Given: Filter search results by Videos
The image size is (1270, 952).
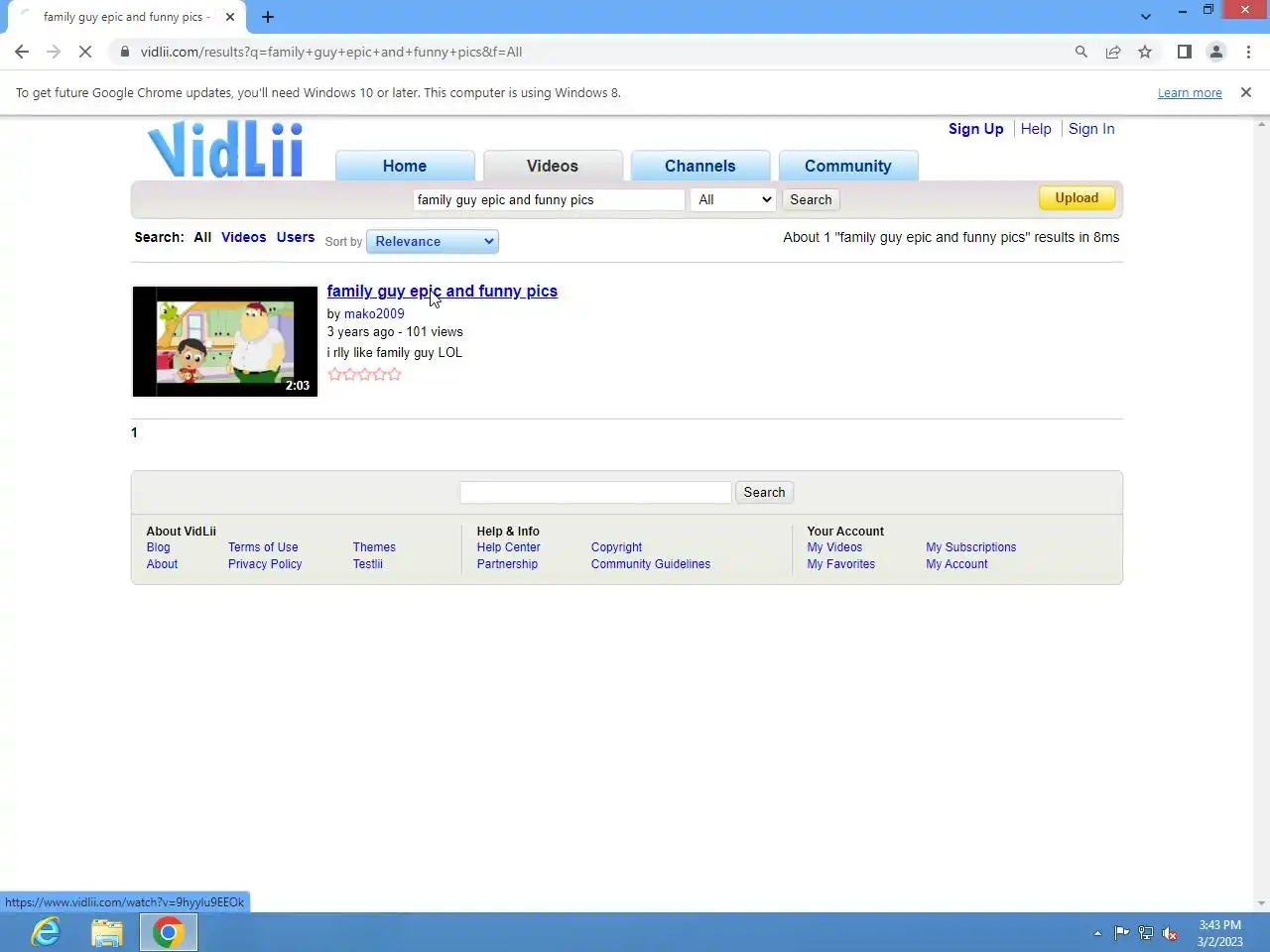Looking at the screenshot, I should pos(244,237).
